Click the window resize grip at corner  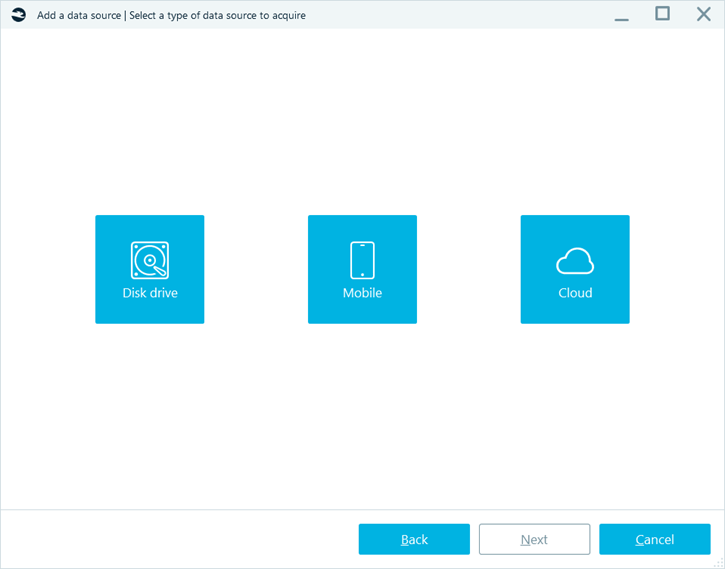pos(719,563)
